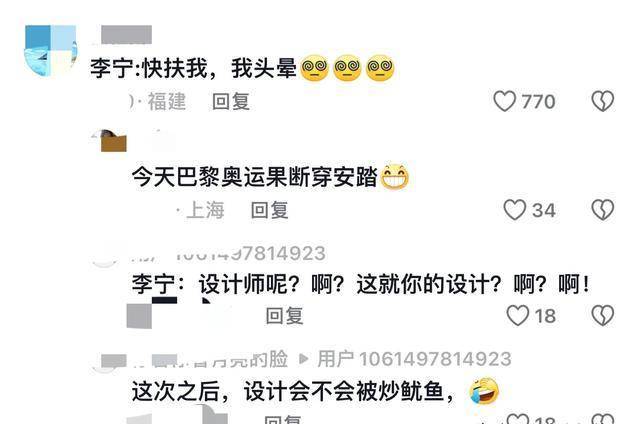640x424 pixels.
Task: Tap broken heart on 设计师呢 comment
Action: (602, 315)
